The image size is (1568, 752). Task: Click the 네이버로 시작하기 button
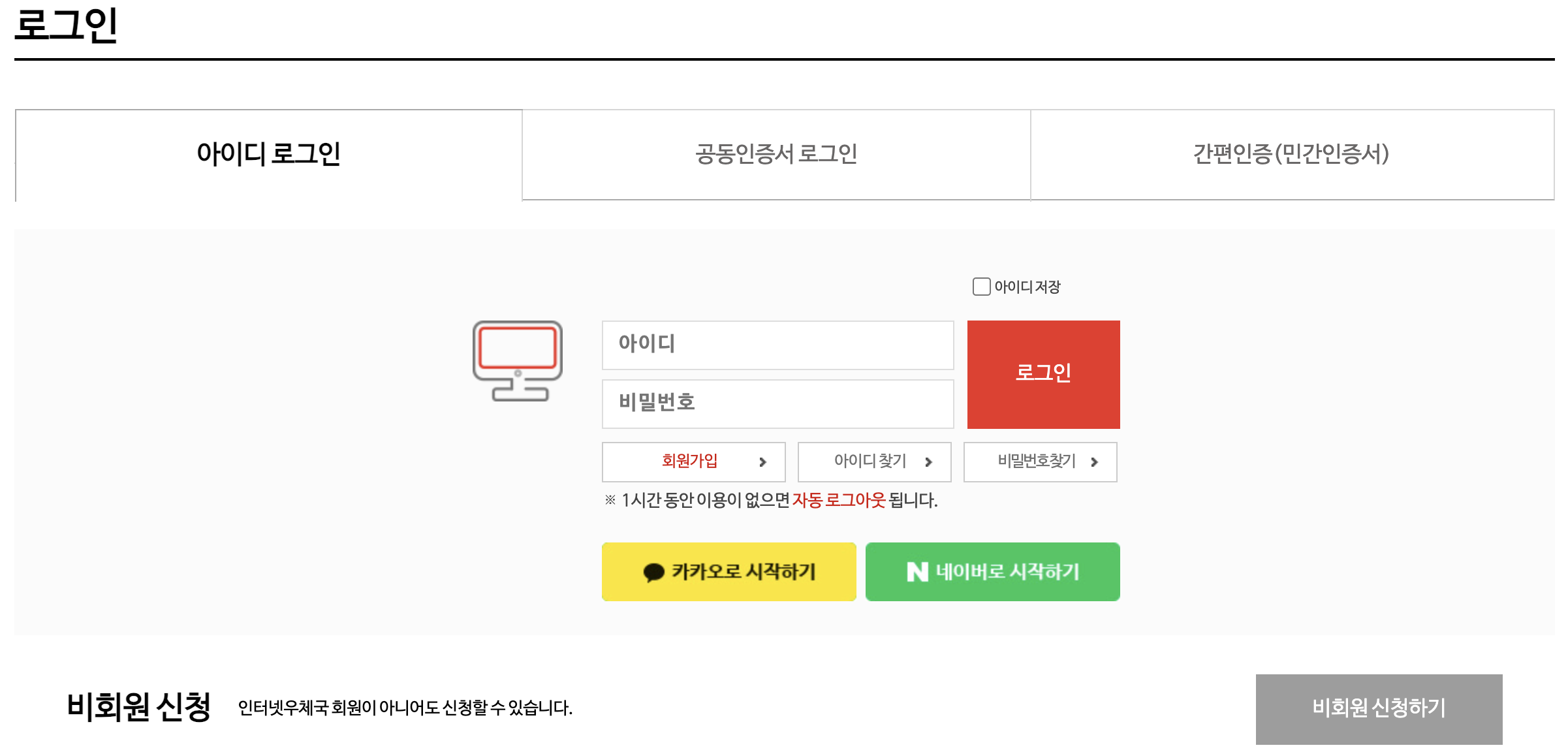tap(992, 571)
